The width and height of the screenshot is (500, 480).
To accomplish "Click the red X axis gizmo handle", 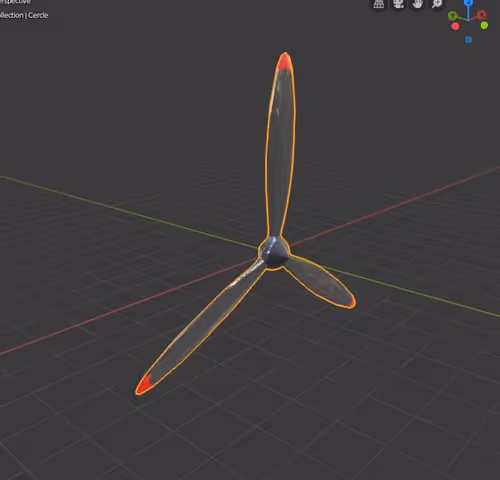I will (481, 15).
